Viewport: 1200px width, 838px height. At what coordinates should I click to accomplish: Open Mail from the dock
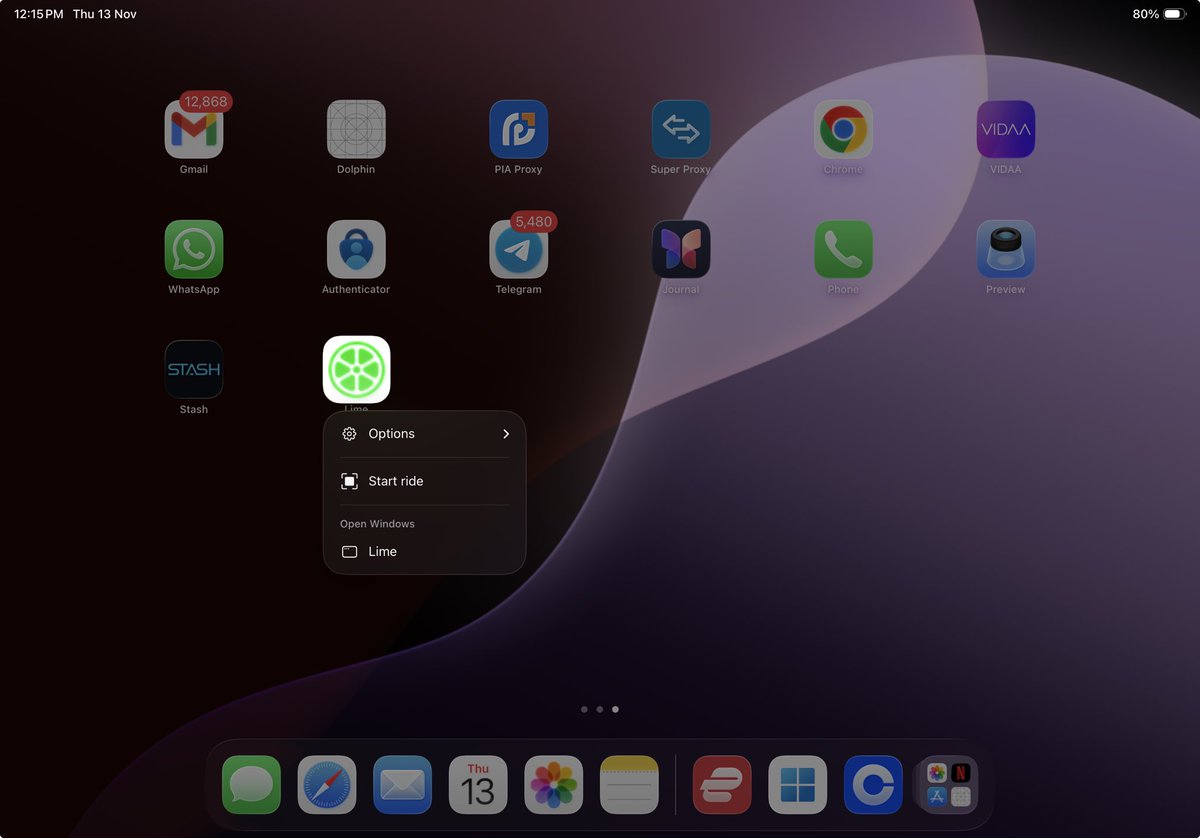pyautogui.click(x=403, y=785)
